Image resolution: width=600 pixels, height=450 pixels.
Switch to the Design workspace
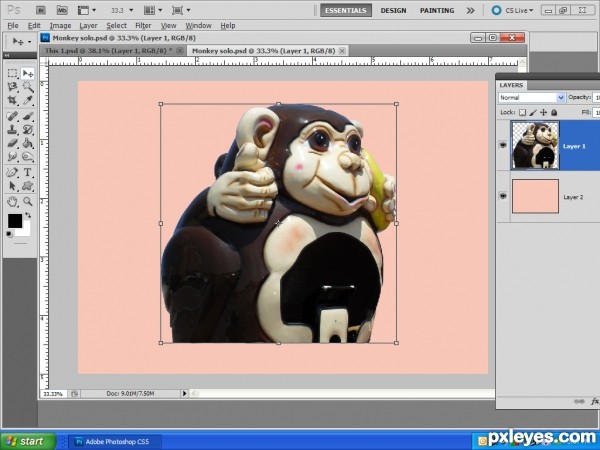[x=393, y=10]
